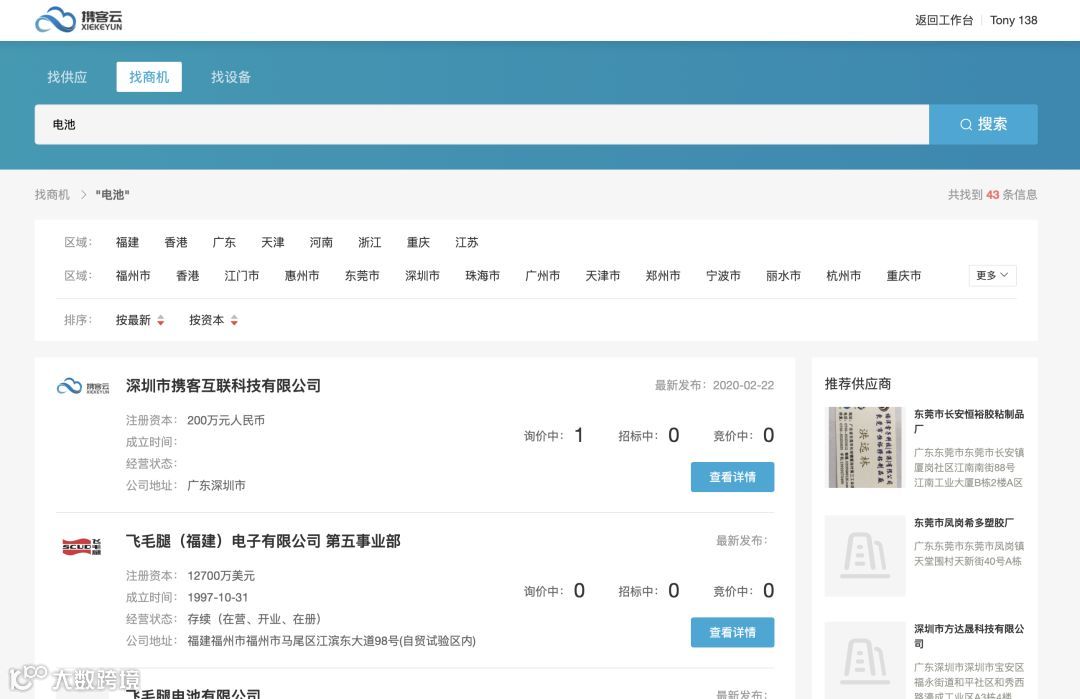1080x699 pixels.
Task: Switch to 找供应 tab
Action: pyautogui.click(x=67, y=77)
